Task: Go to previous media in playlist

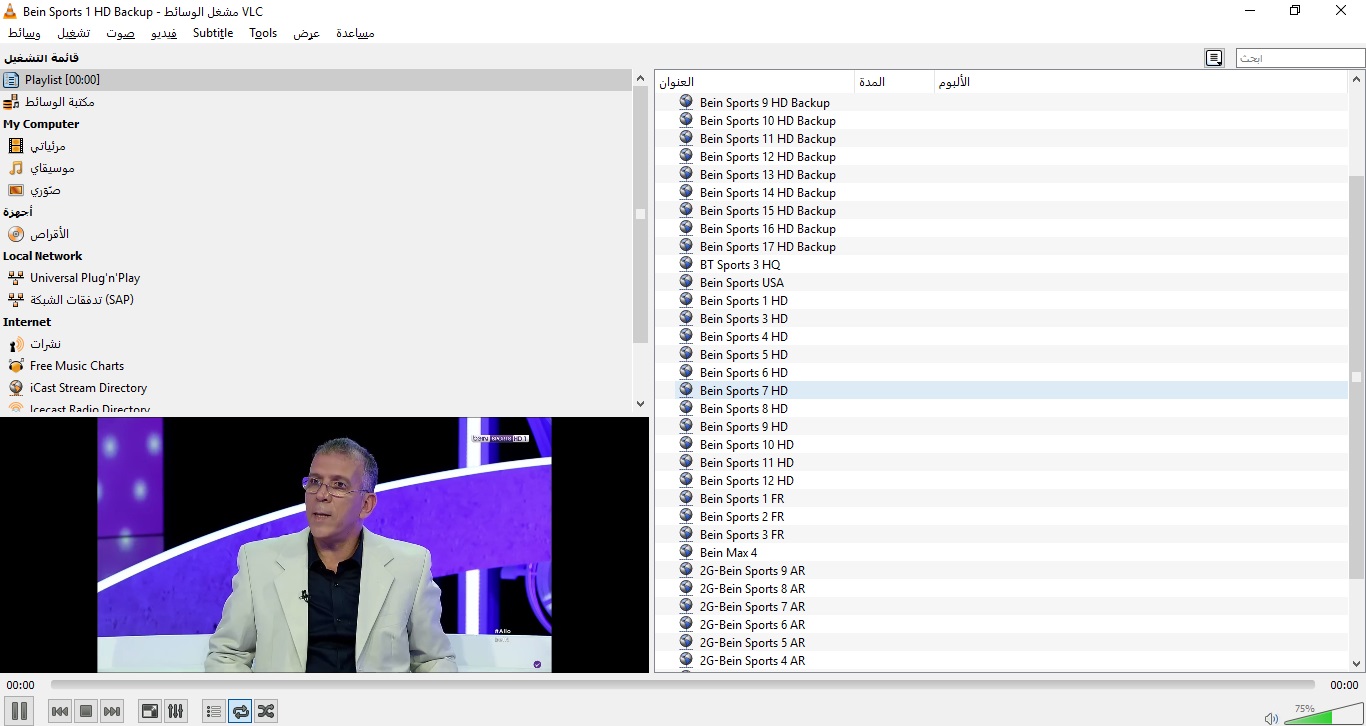Action: tap(60, 711)
